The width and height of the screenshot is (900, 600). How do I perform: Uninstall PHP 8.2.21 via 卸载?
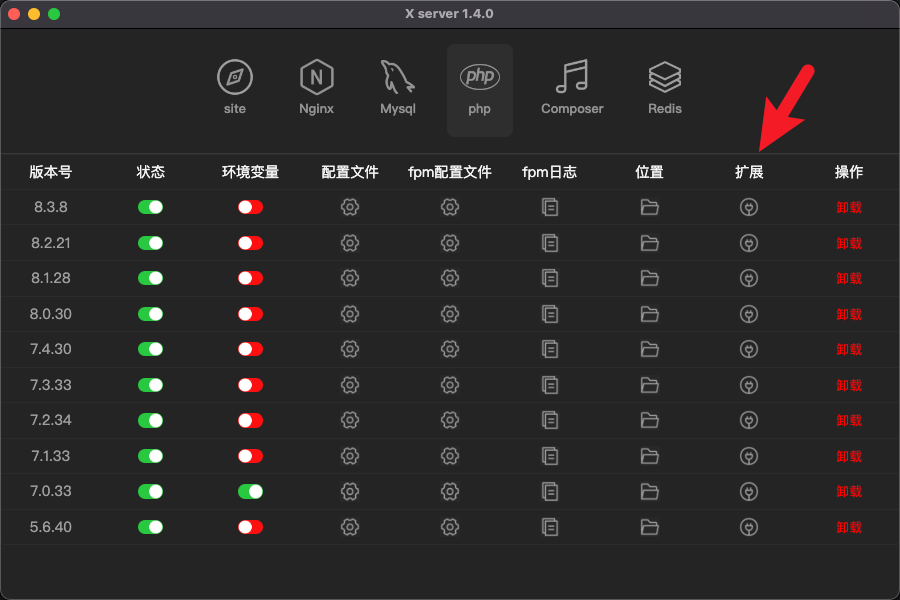pos(849,243)
